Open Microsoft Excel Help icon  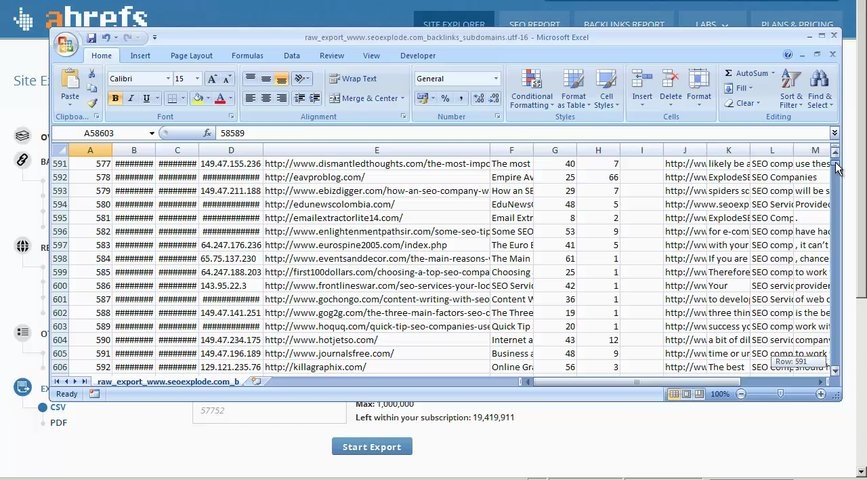coord(788,55)
